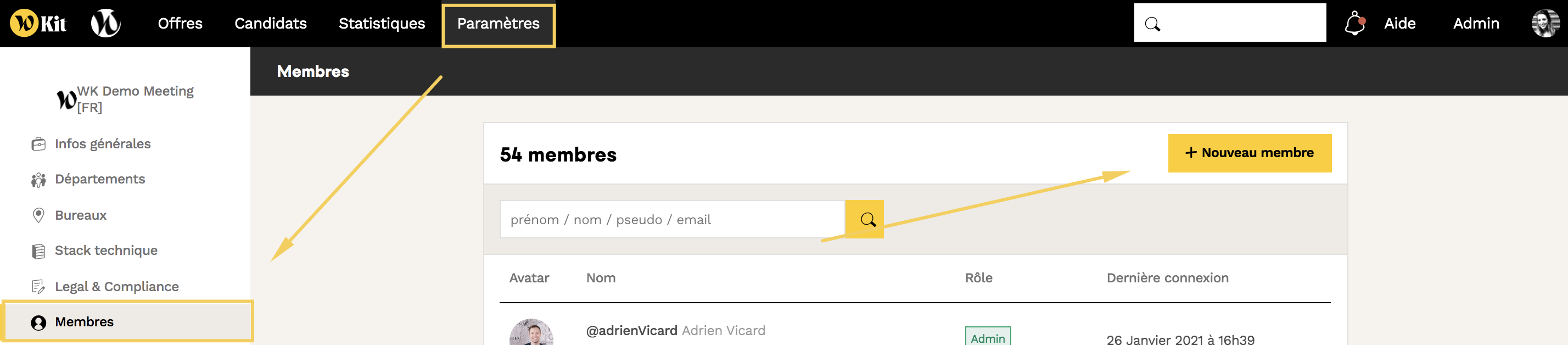This screenshot has height=345, width=1568.
Task: Click the Départements people icon
Action: click(x=38, y=180)
